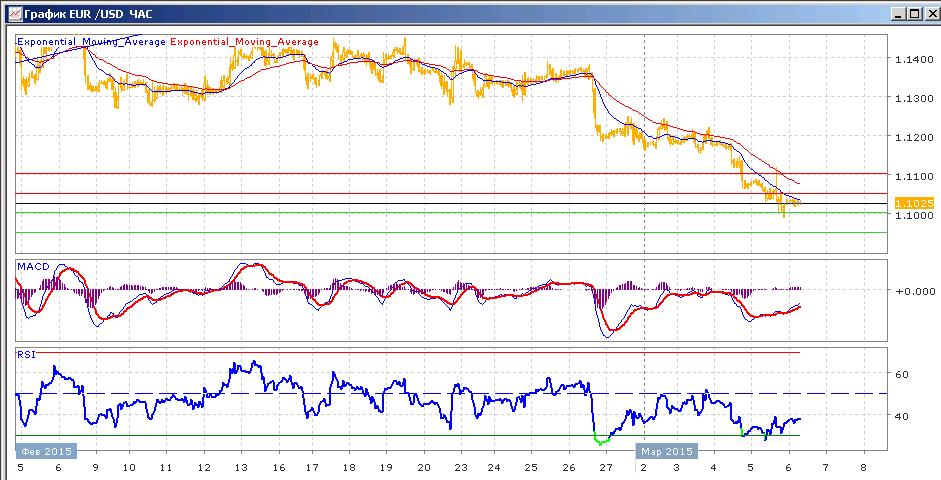Click the title bar text График EUR/USD ЧАС
The width and height of the screenshot is (941, 480).
coord(88,13)
